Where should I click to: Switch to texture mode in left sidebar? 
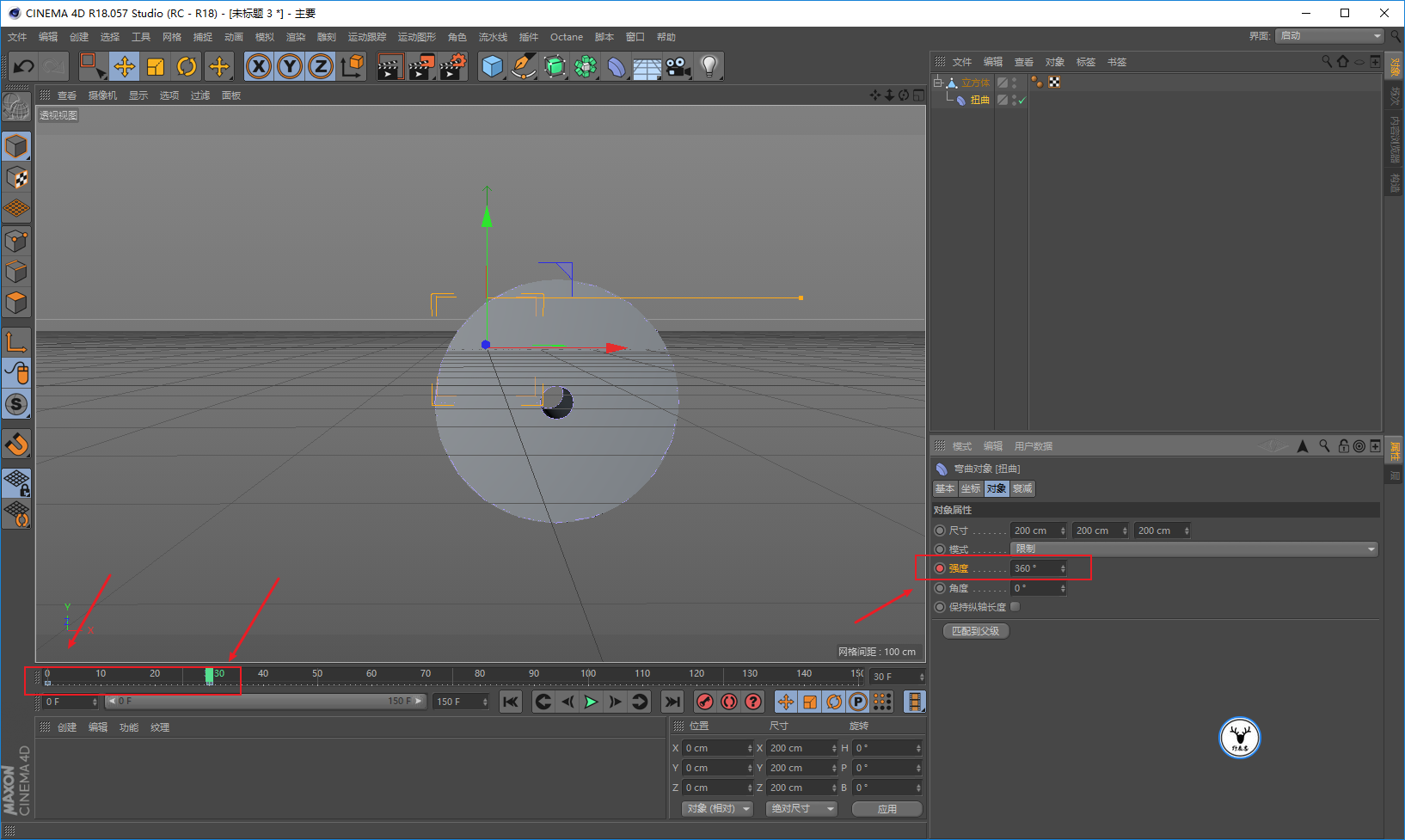click(x=16, y=178)
